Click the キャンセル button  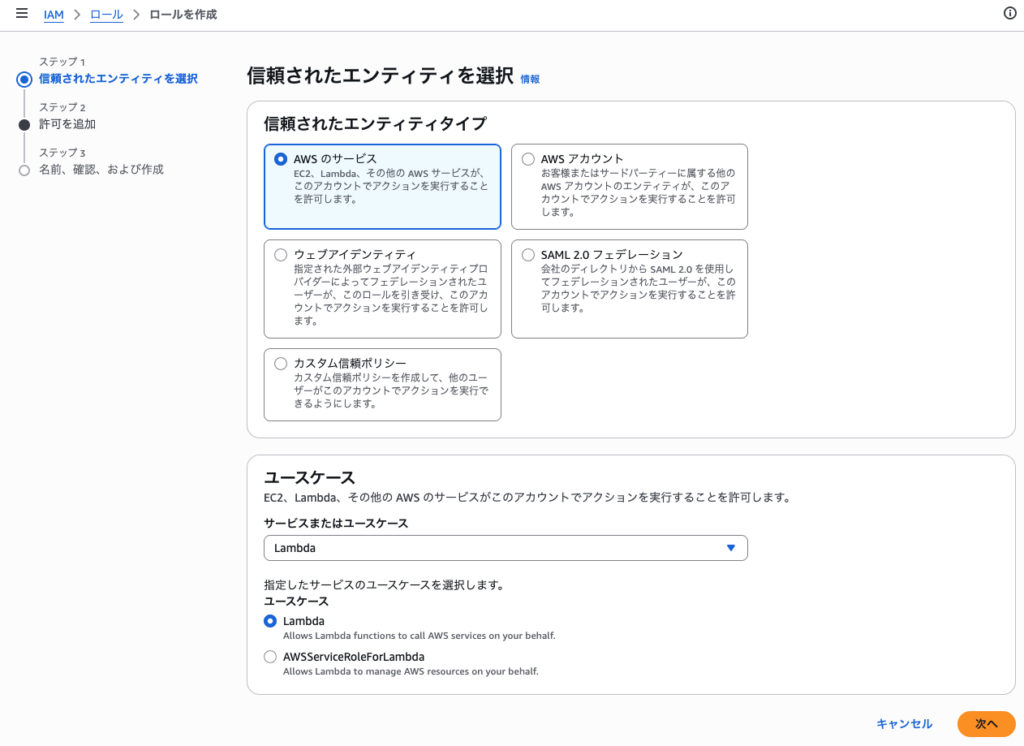tap(904, 724)
